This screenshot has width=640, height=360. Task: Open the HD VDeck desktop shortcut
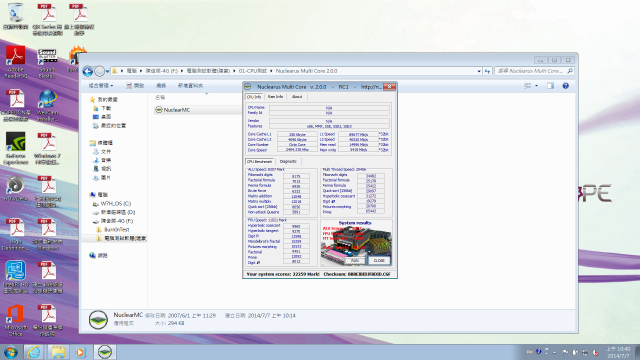pyautogui.click(x=16, y=189)
